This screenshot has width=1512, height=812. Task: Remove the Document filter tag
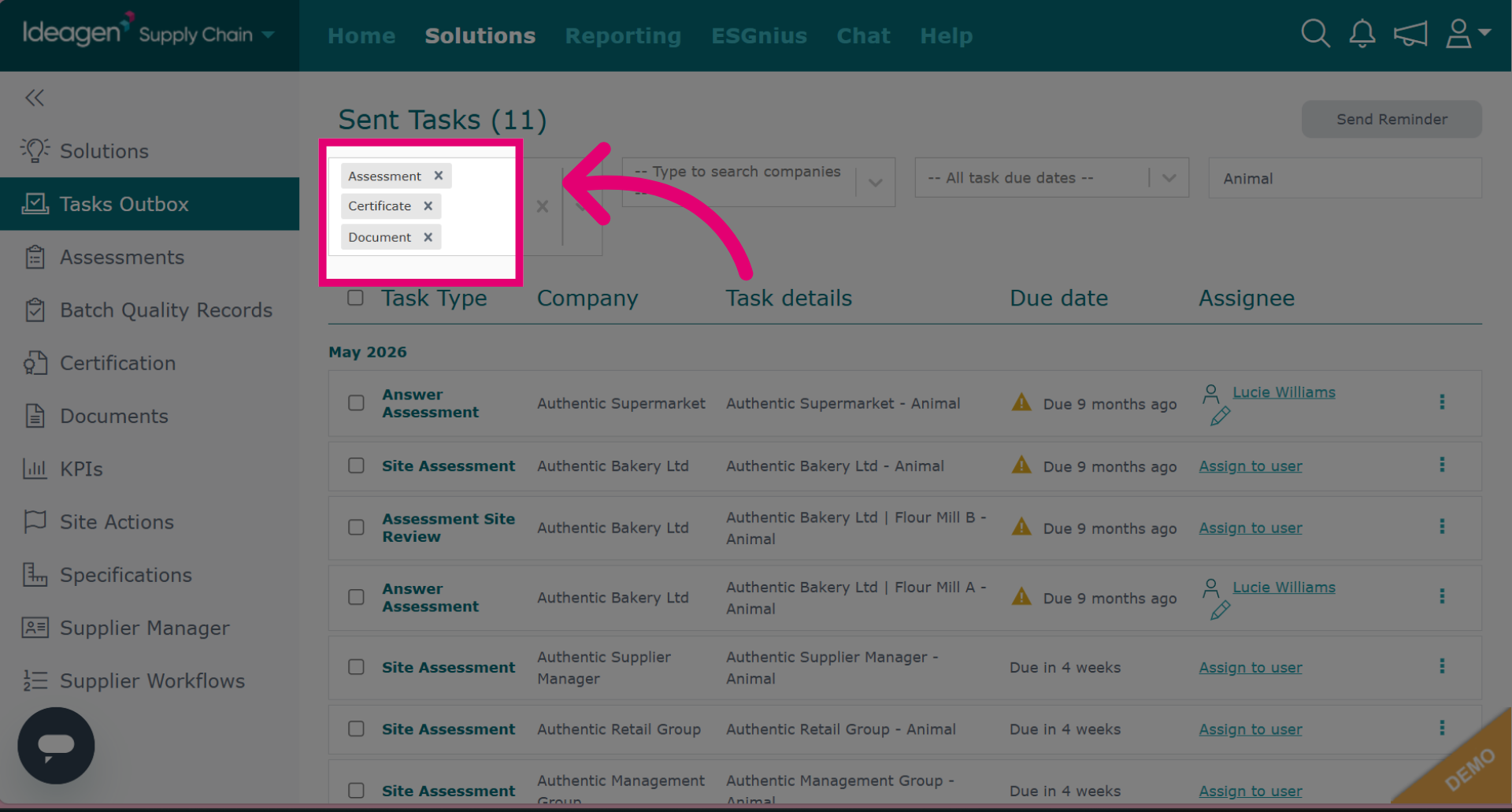click(x=428, y=237)
